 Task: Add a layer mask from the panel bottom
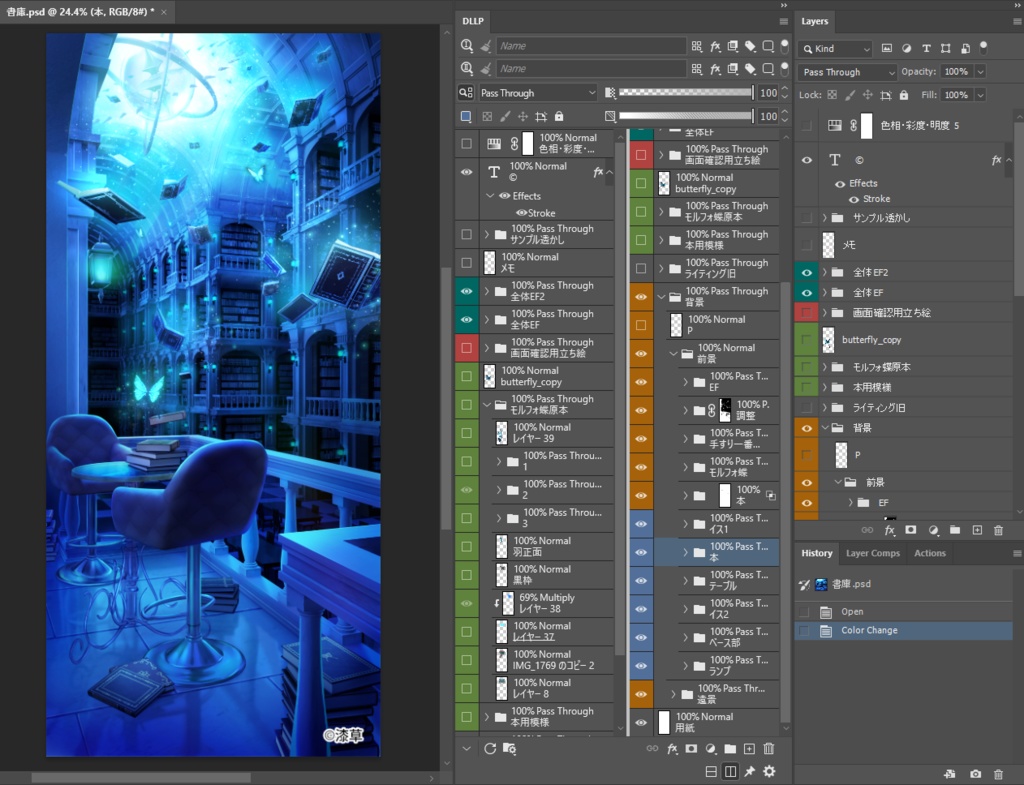(911, 531)
